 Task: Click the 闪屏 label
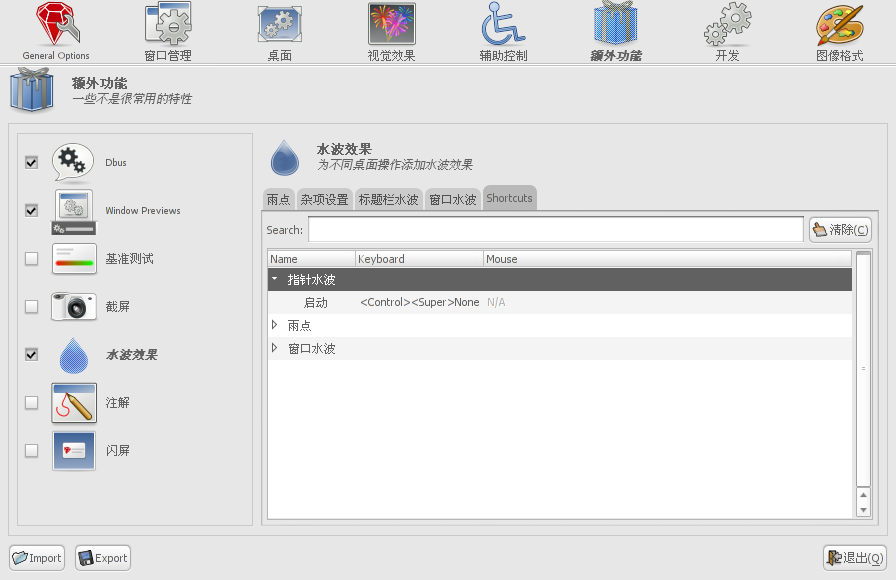click(x=117, y=450)
